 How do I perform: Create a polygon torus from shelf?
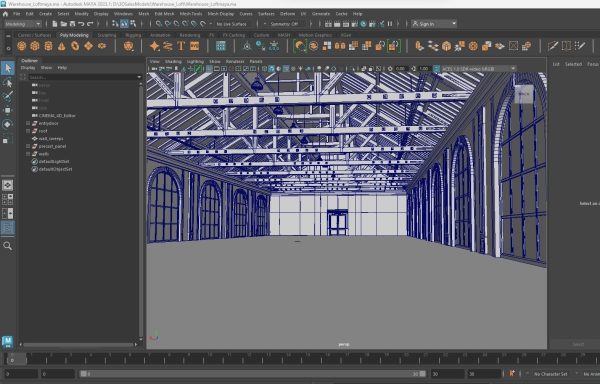[x=75, y=46]
